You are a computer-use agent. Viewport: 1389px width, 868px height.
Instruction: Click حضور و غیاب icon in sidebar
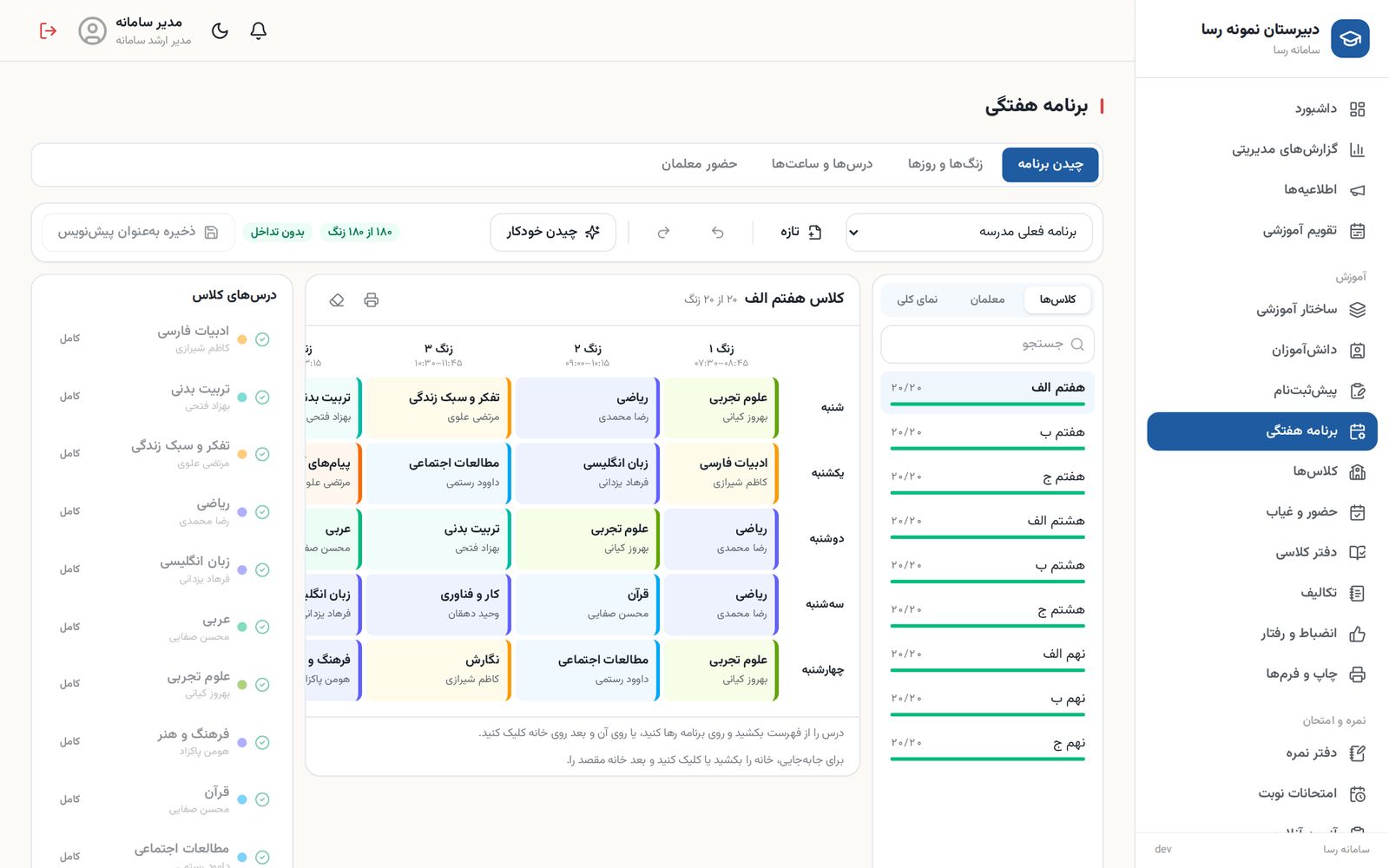[x=1358, y=512]
